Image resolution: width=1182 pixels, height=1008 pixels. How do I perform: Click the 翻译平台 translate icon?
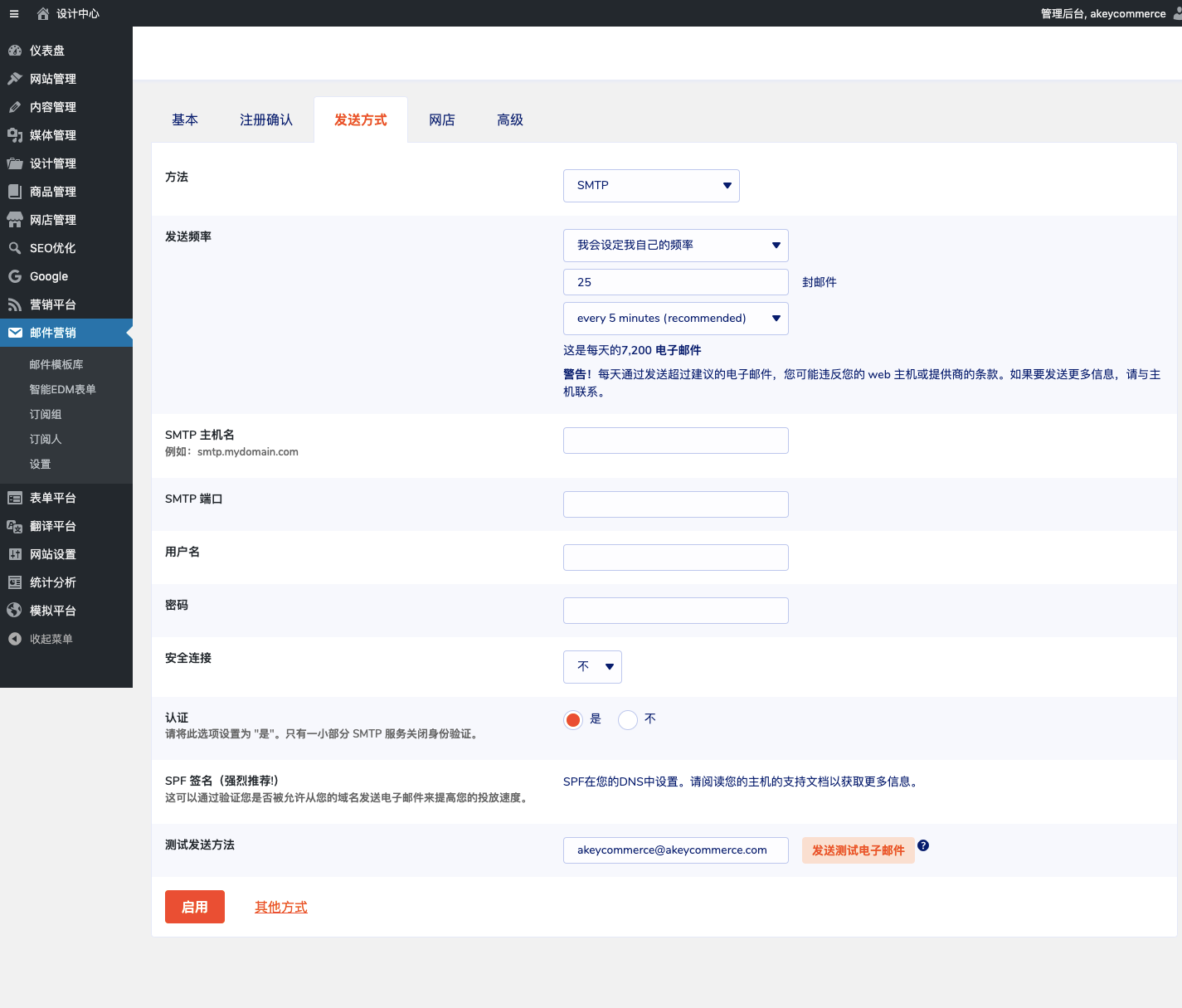tap(15, 526)
